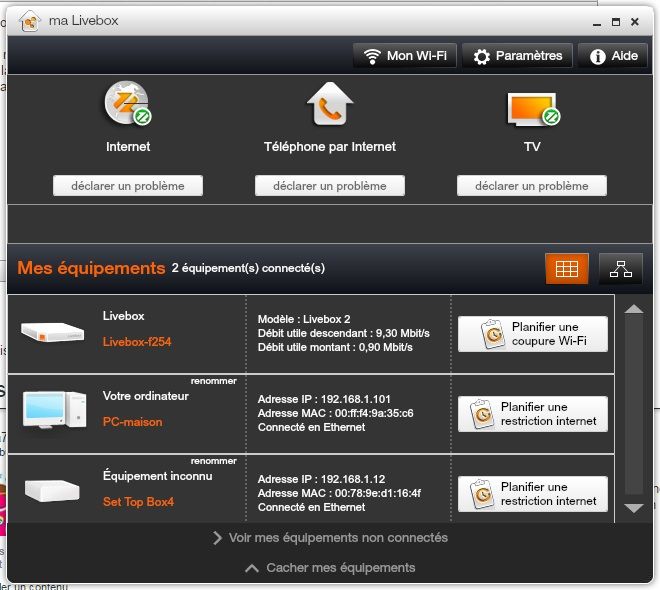Click the TV screen status icon
This screenshot has height=590, width=660.
click(533, 109)
